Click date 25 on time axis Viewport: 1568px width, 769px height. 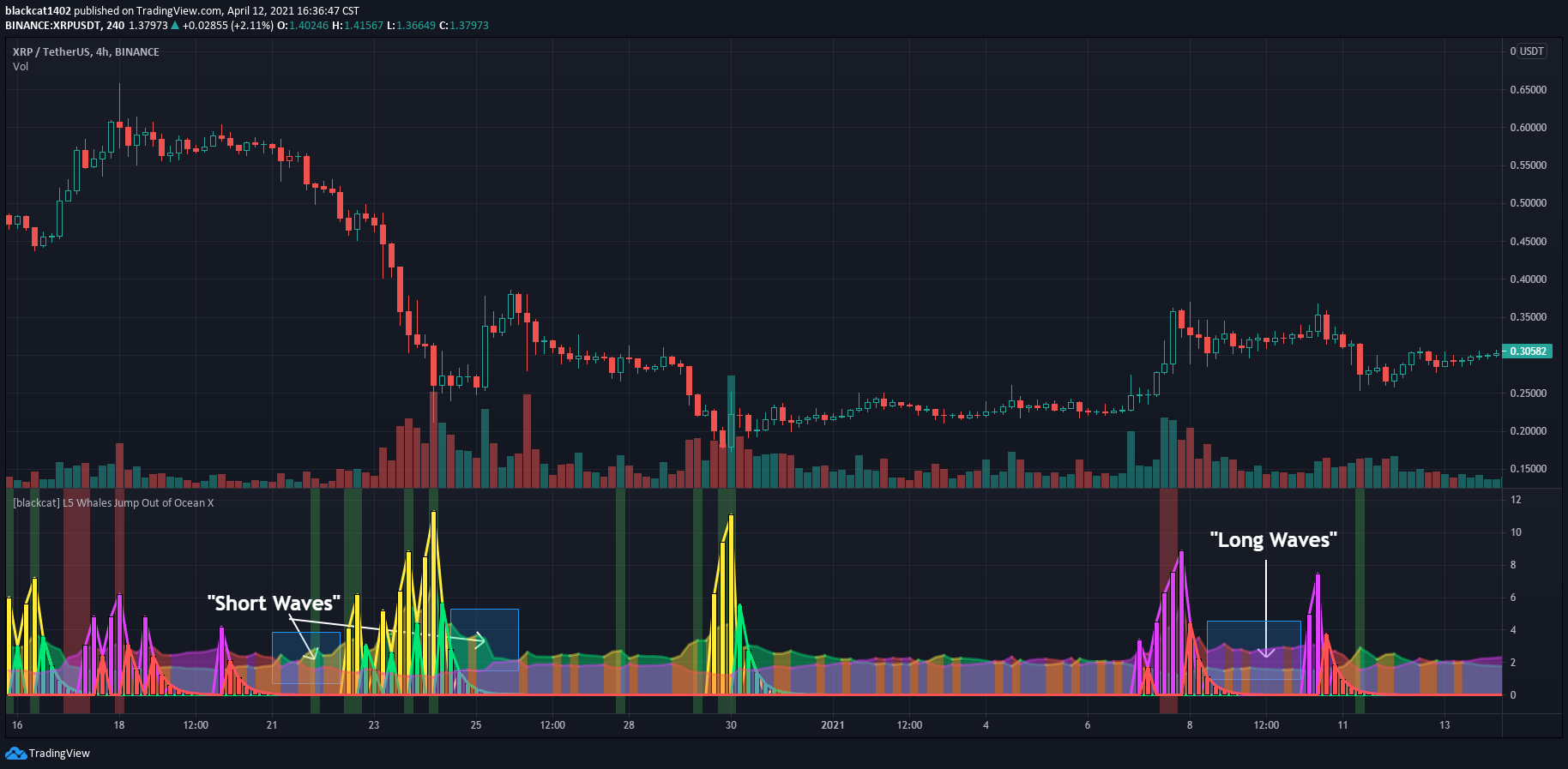476,725
